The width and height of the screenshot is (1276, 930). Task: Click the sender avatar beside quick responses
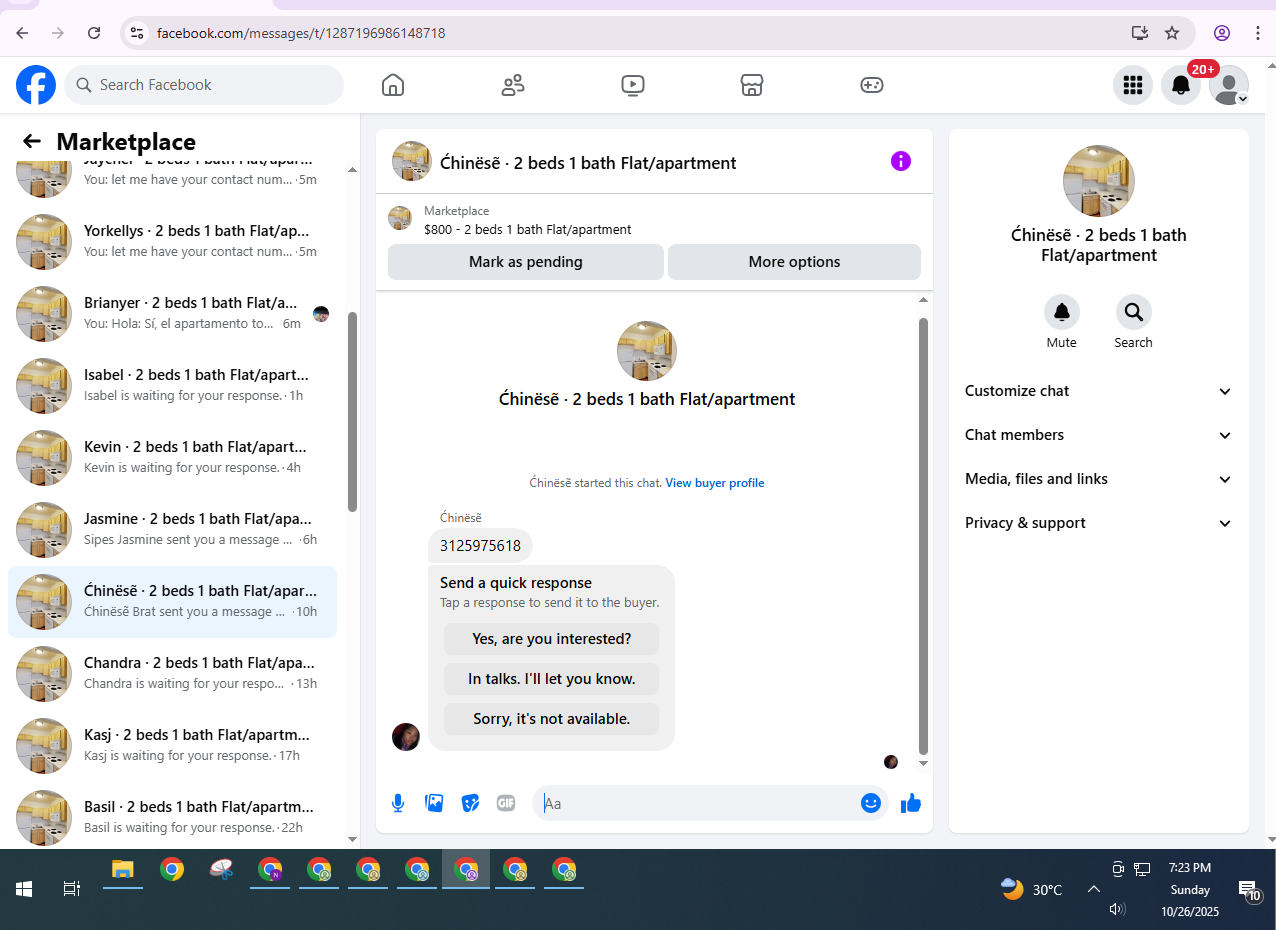tap(406, 737)
